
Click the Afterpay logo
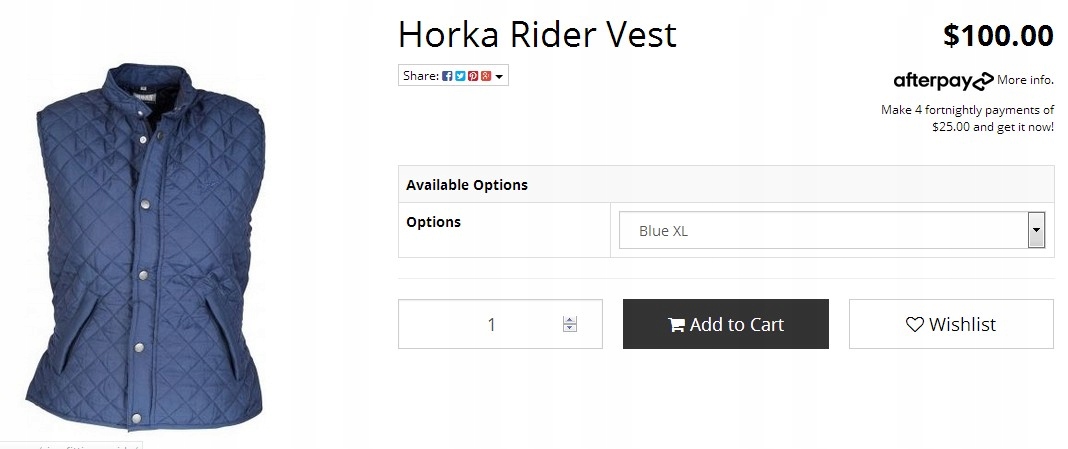coord(942,80)
